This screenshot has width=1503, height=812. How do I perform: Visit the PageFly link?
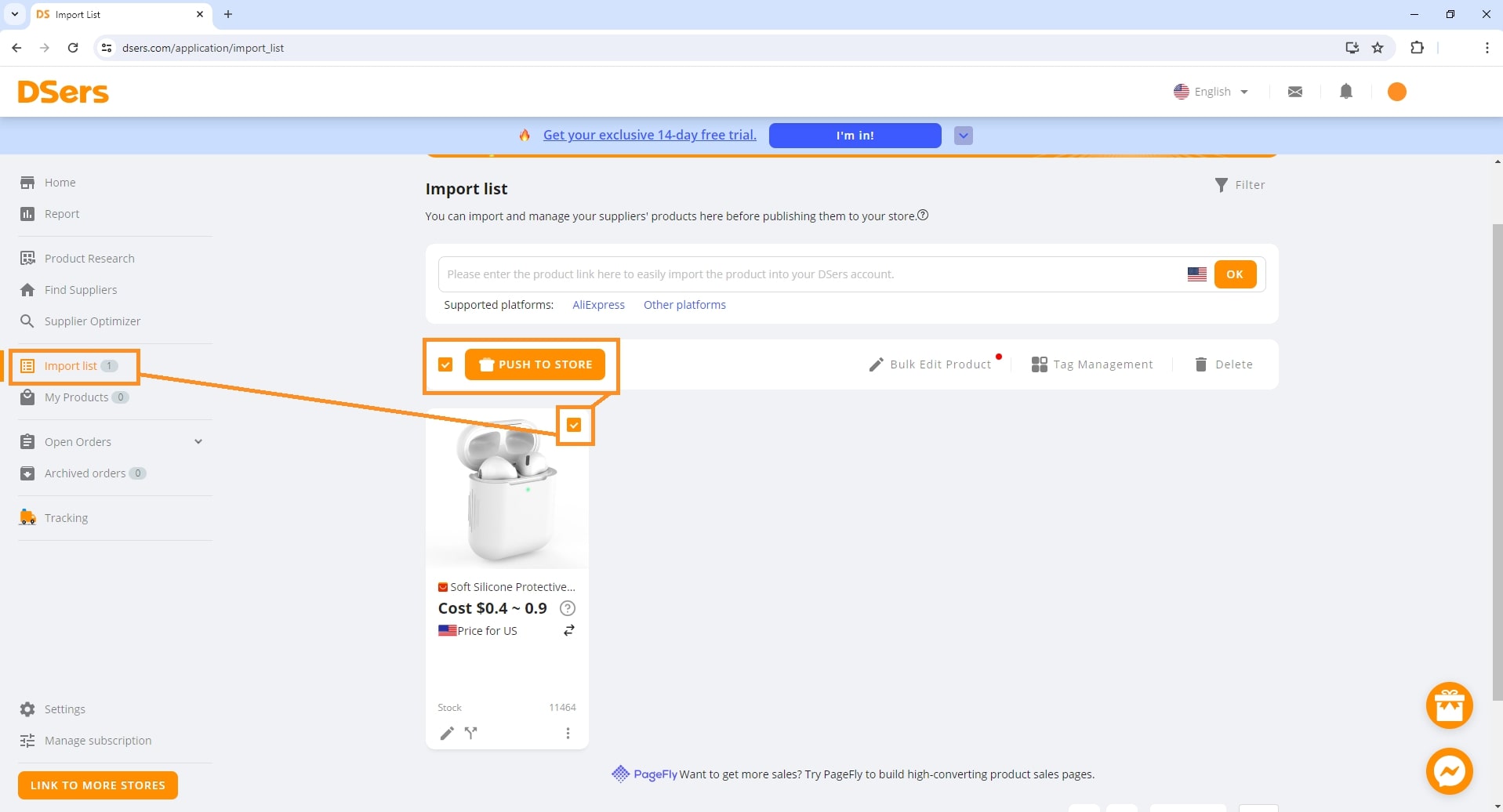click(x=655, y=774)
